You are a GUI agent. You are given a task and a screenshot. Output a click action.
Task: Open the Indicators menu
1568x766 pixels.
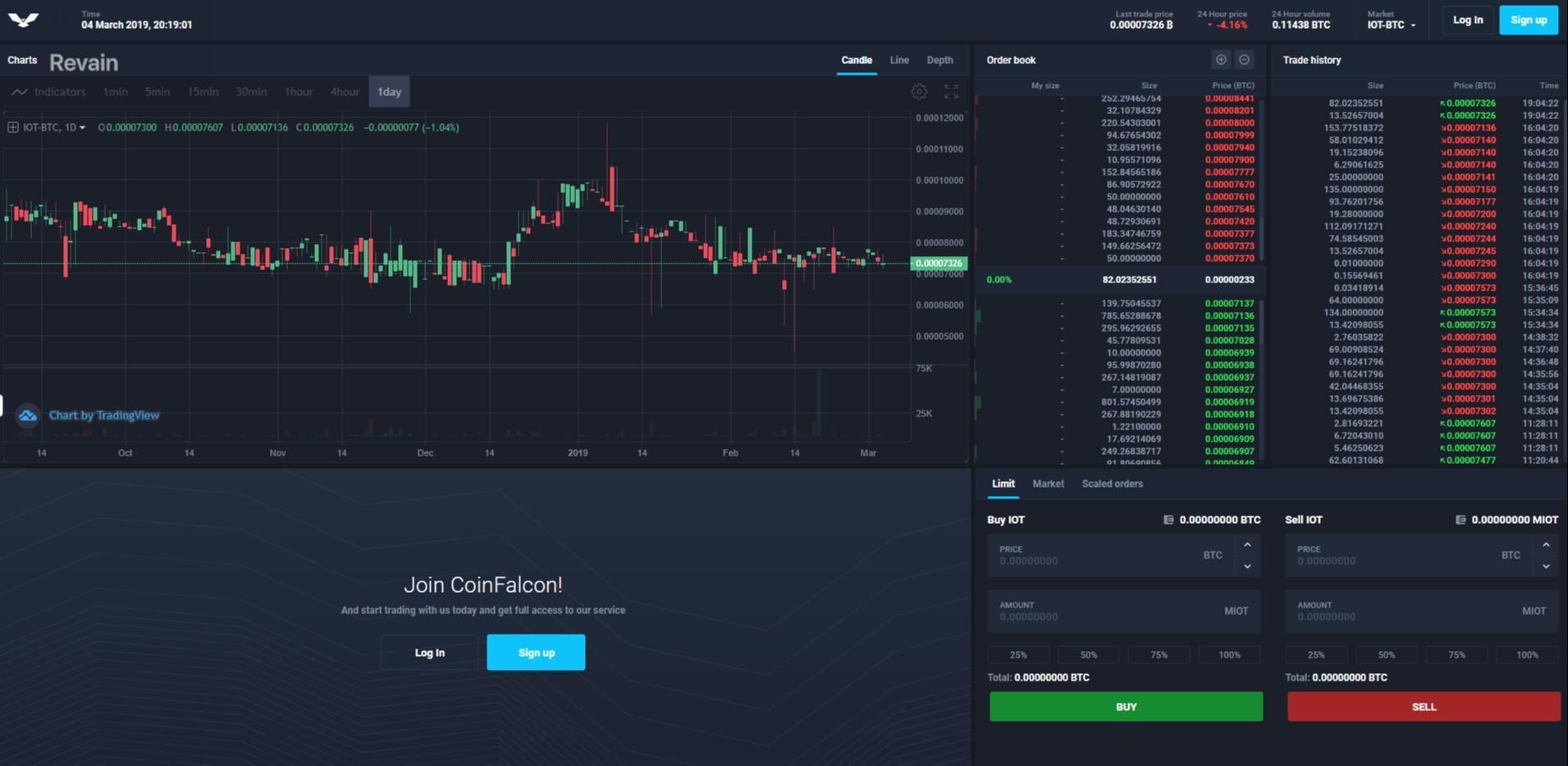[49, 91]
